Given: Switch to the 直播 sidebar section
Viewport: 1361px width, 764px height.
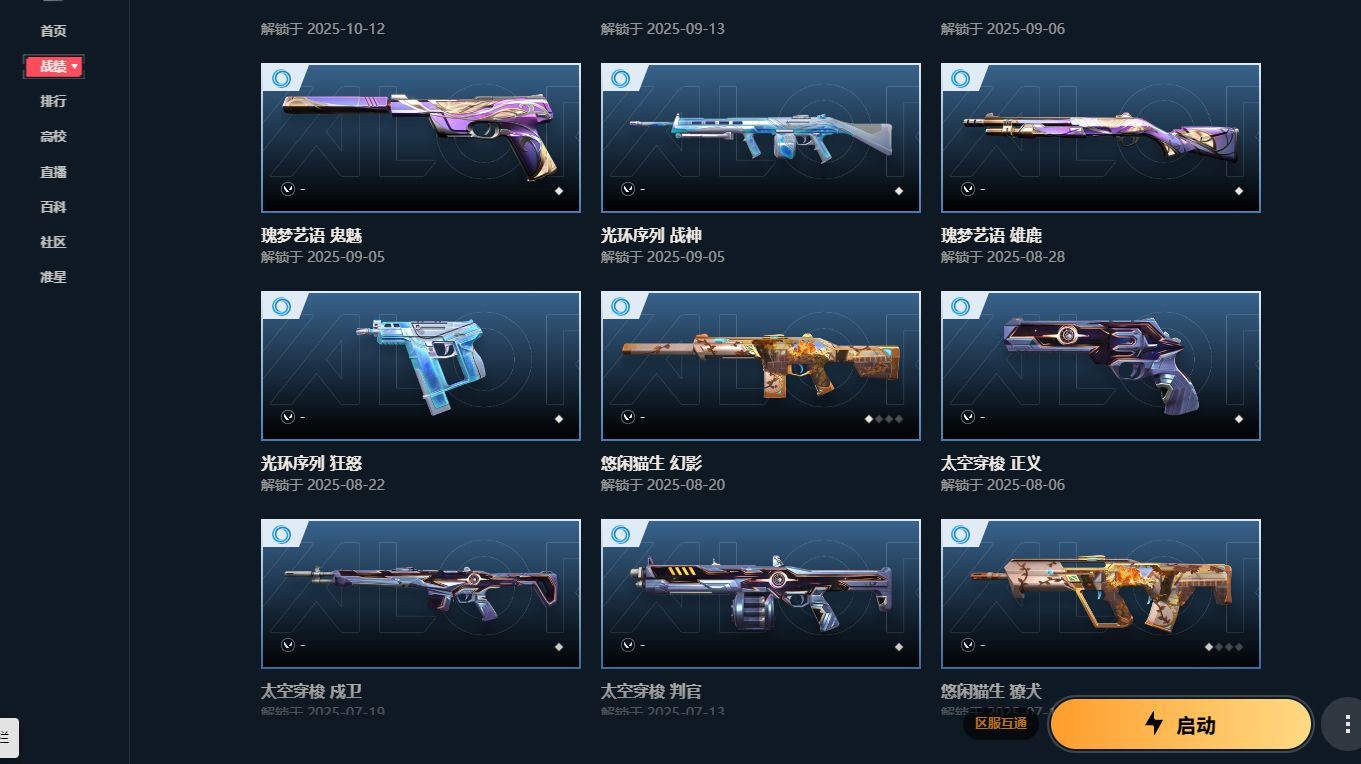Looking at the screenshot, I should [x=53, y=172].
